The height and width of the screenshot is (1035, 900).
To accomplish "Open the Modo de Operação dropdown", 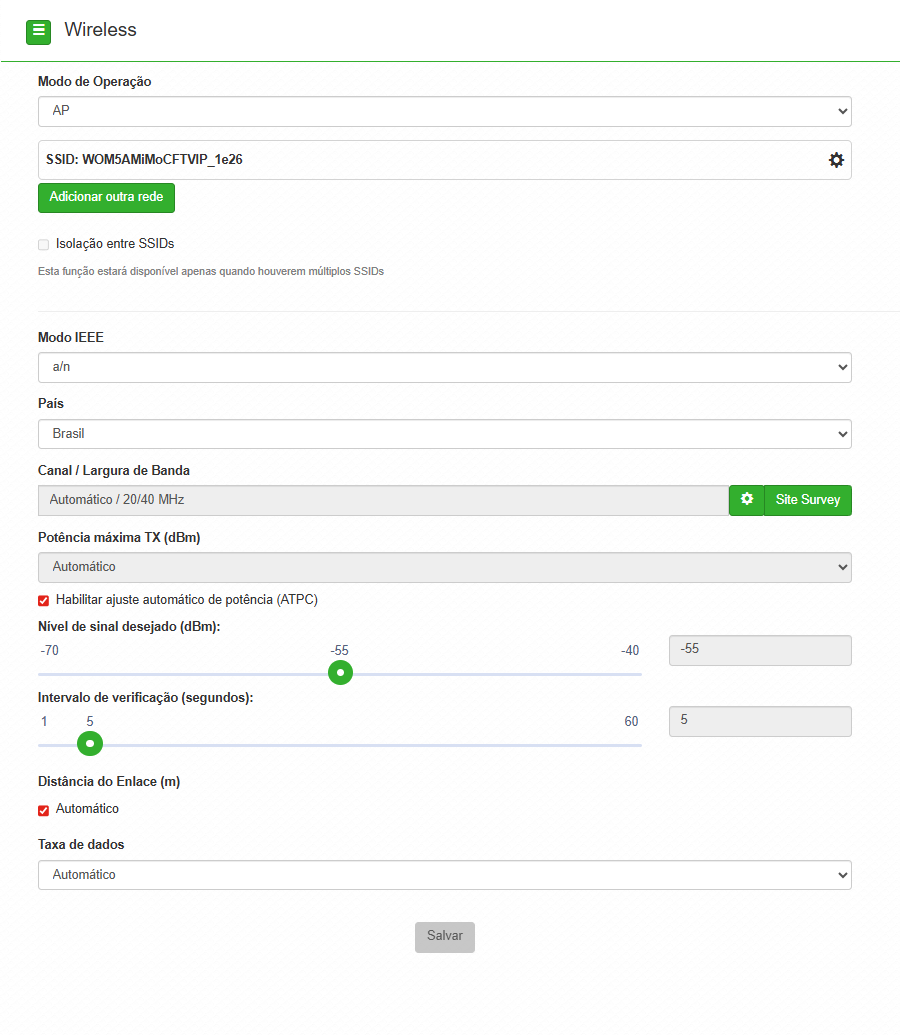I will (x=444, y=112).
